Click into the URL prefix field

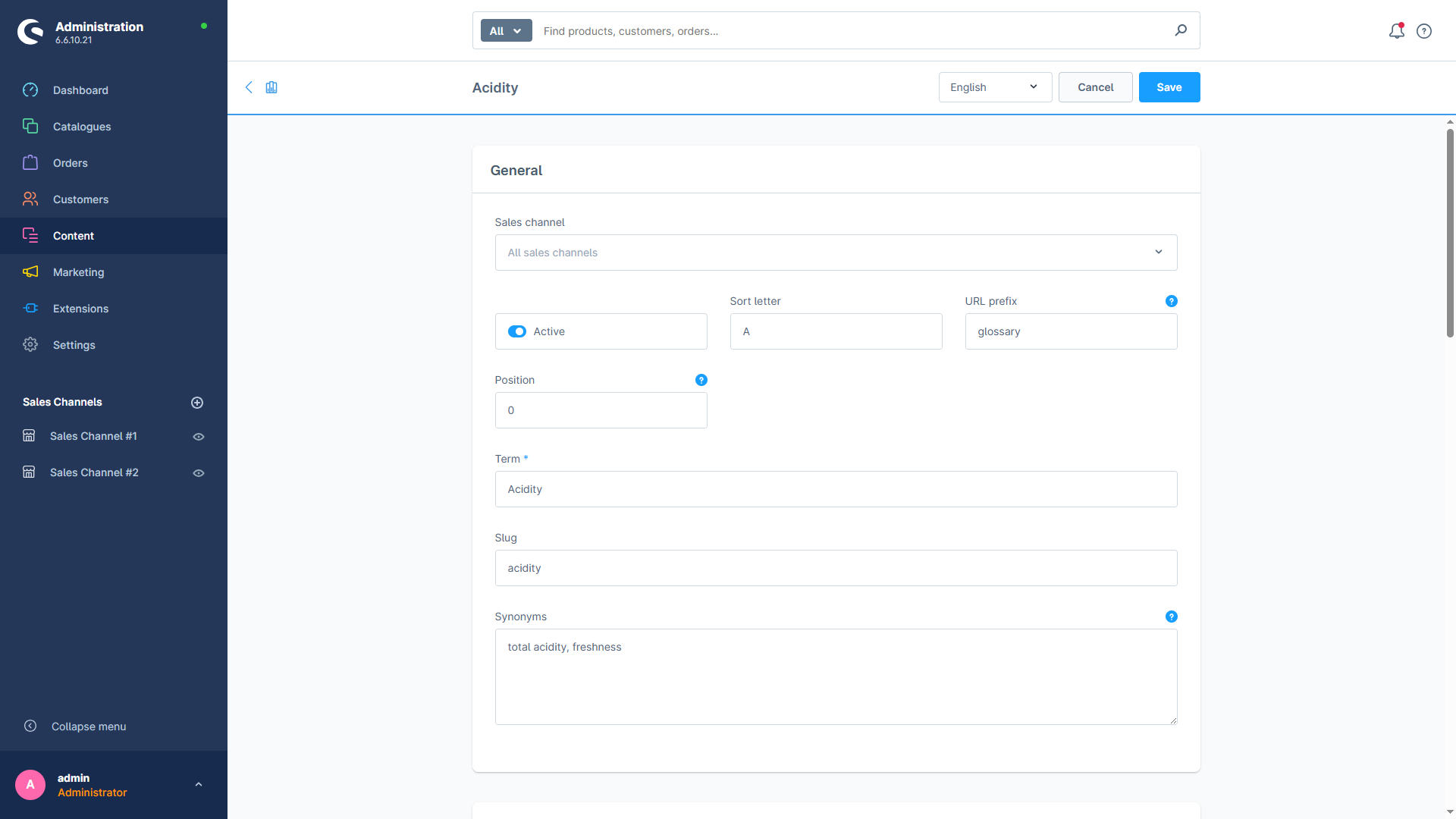click(1071, 331)
